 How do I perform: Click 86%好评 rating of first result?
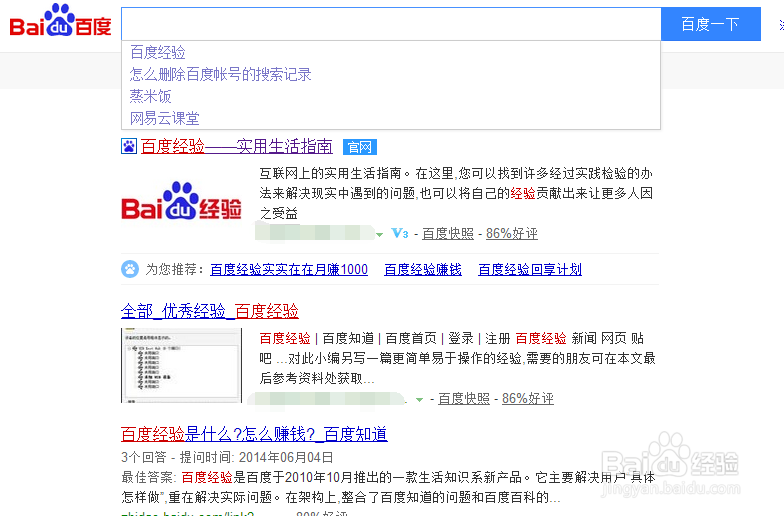coord(512,234)
